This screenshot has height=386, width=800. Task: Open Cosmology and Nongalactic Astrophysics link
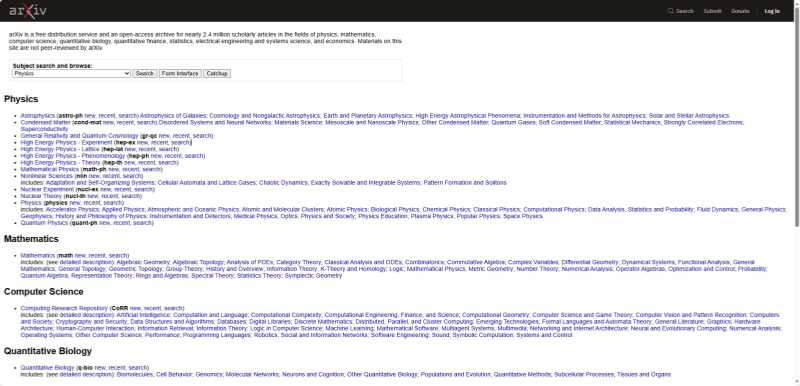(265, 116)
